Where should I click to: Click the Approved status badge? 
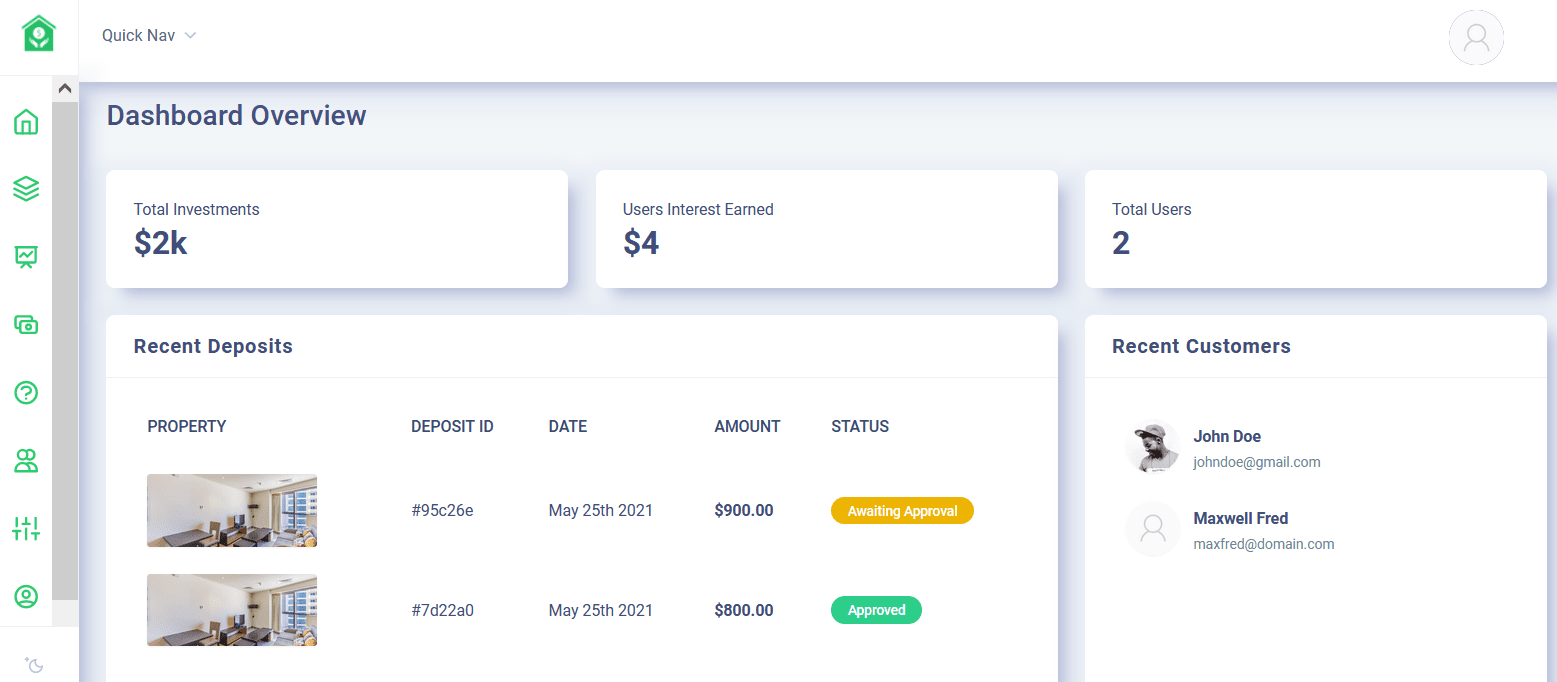pyautogui.click(x=876, y=610)
